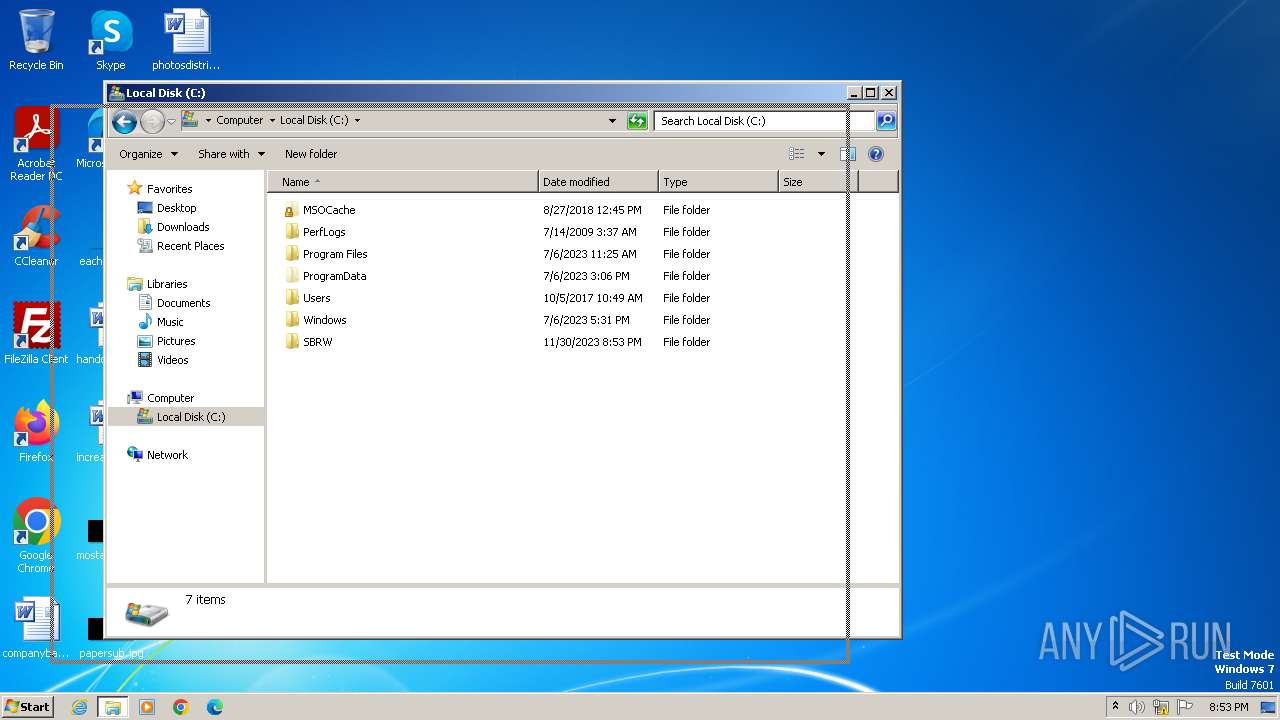The height and width of the screenshot is (720, 1280).
Task: Open Recent Places in navigation pane
Action: (x=190, y=246)
